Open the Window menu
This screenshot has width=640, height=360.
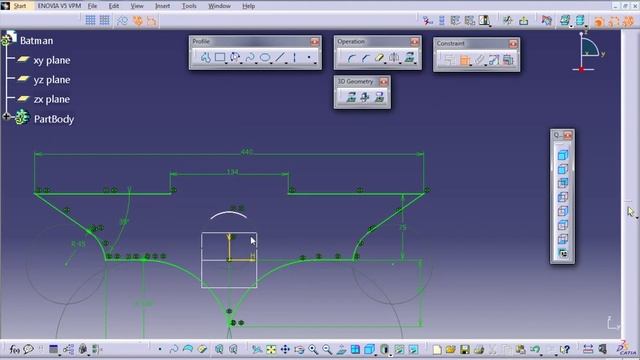219,6
